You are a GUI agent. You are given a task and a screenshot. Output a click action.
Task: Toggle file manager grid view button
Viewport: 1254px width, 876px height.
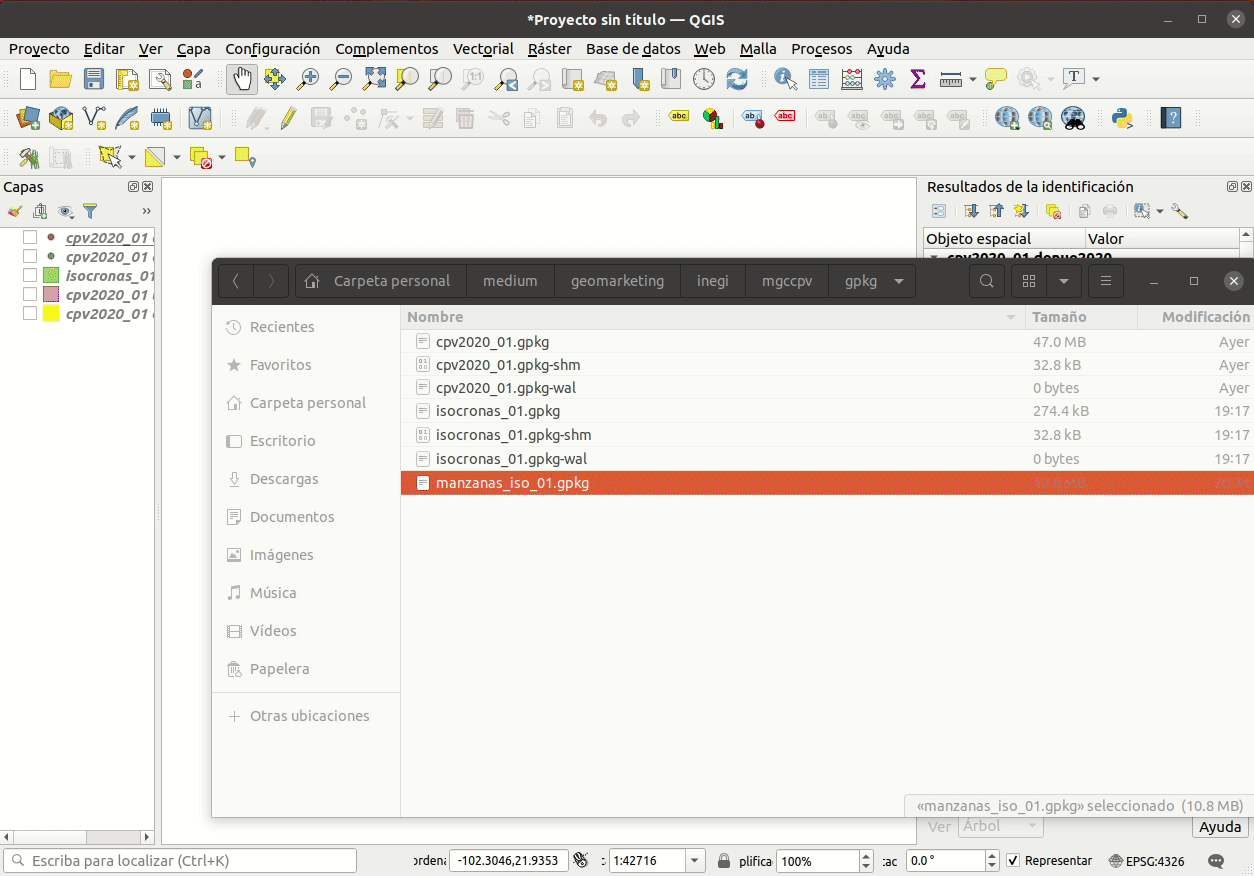pos(1028,281)
